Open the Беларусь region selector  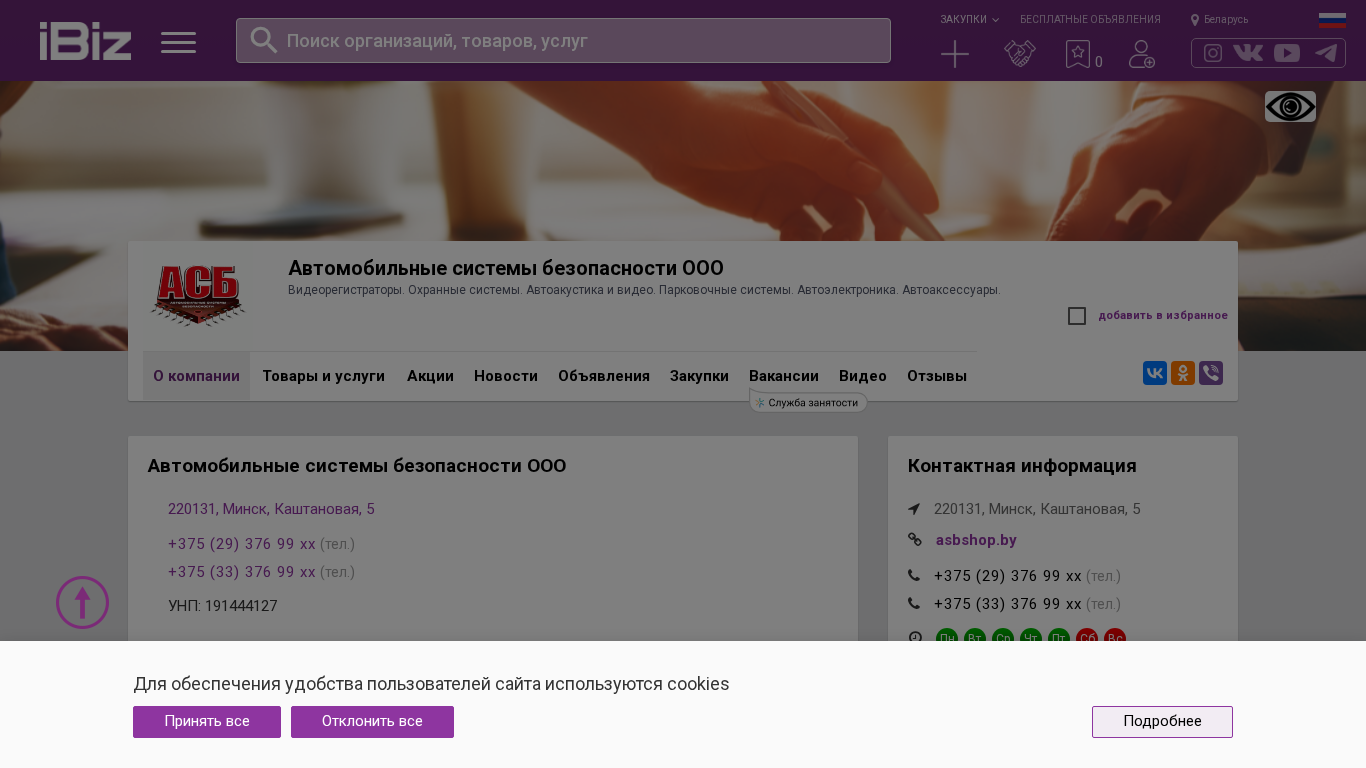tap(1219, 19)
